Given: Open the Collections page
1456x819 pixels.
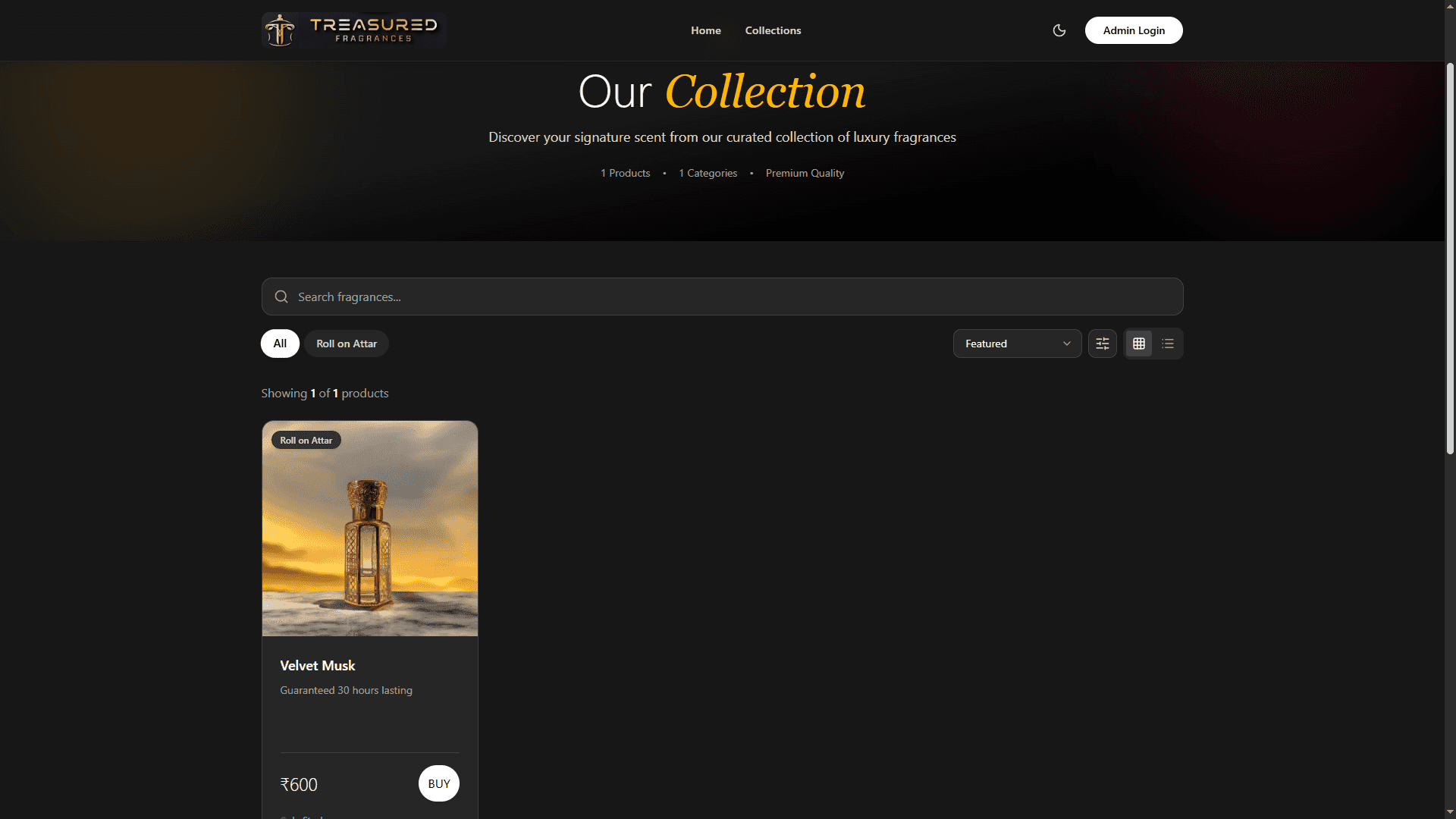Looking at the screenshot, I should (773, 30).
